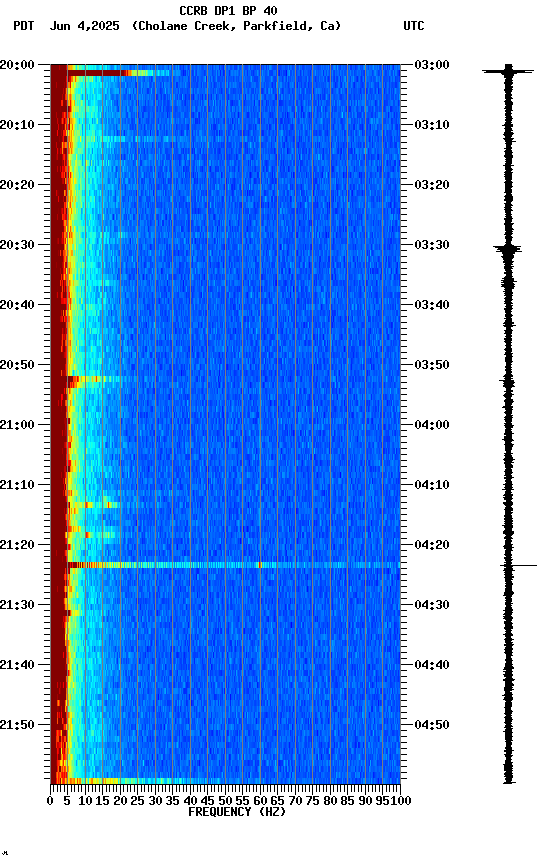Screen dimensions: 552x864
Task: Click the left time label "21:40"
Action: point(17,666)
